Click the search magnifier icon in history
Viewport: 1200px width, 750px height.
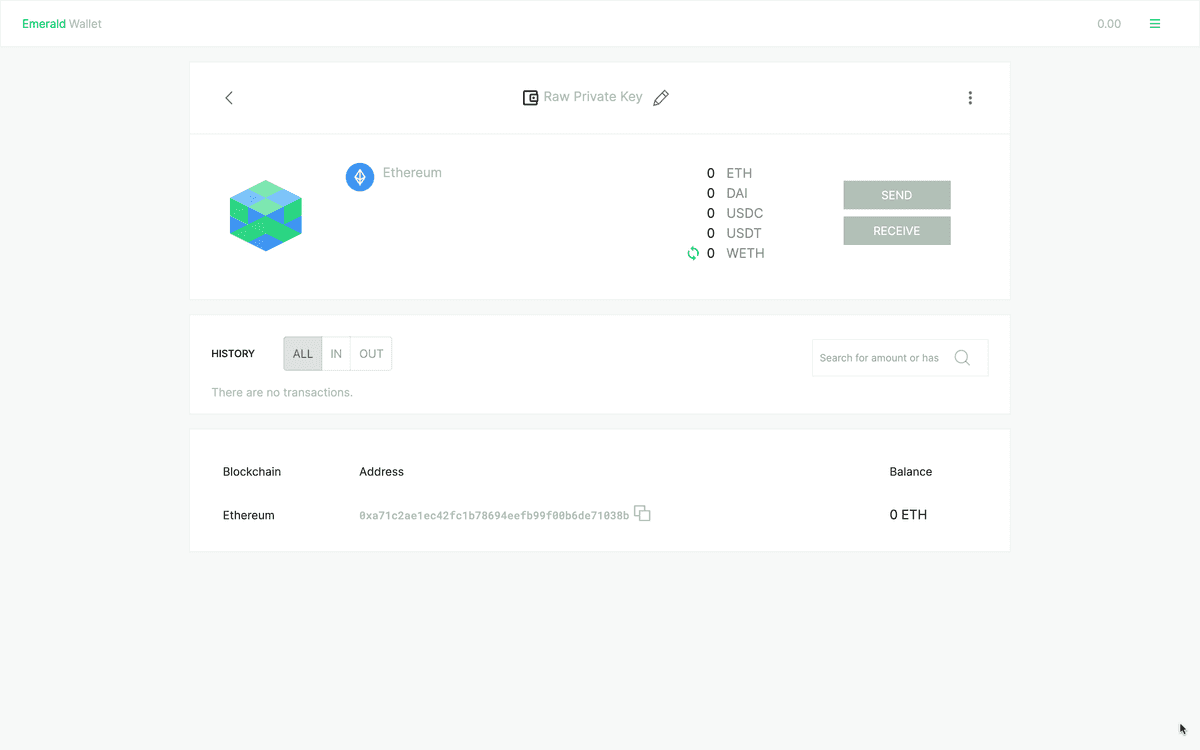click(x=962, y=357)
